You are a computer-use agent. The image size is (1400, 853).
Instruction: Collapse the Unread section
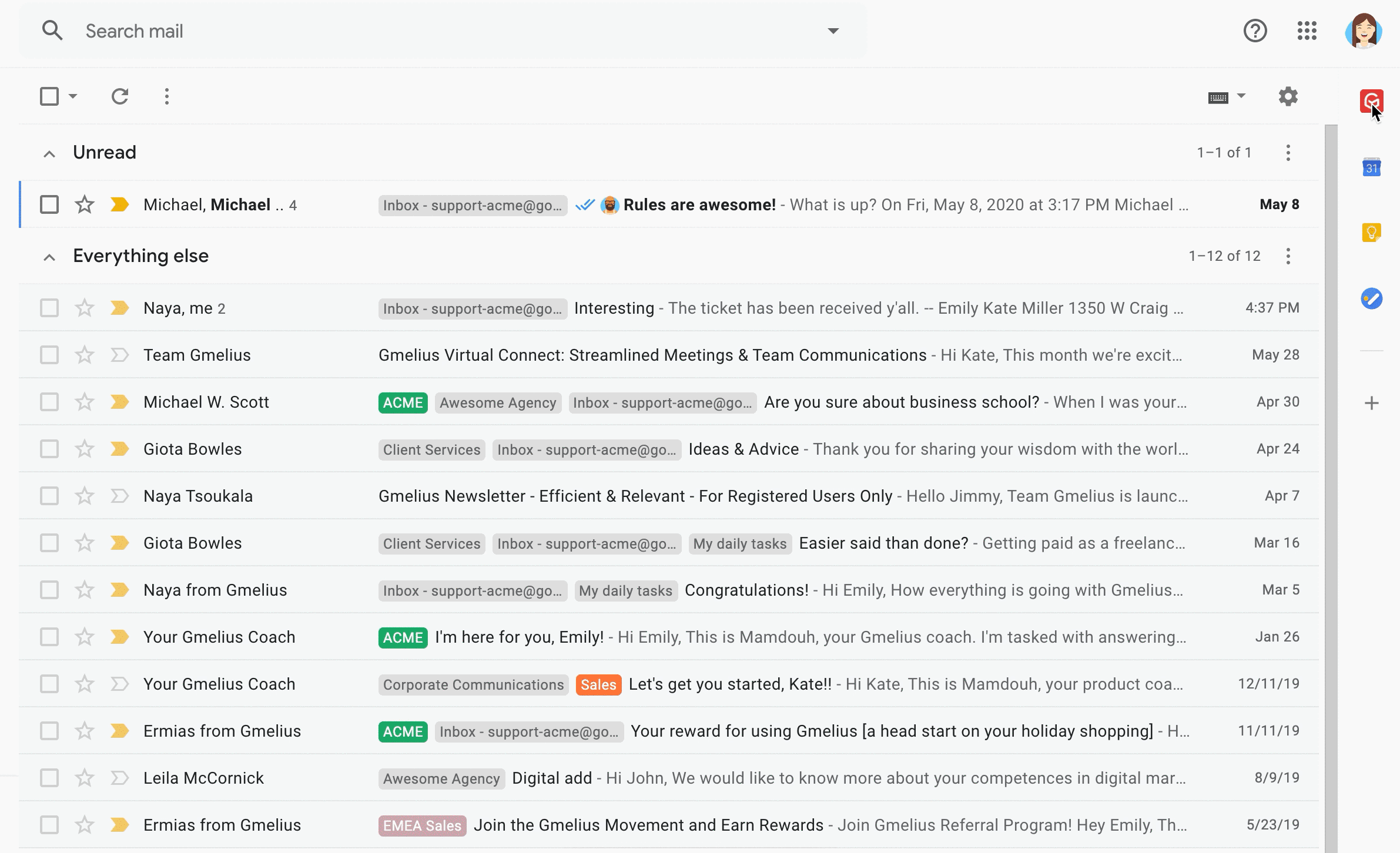49,154
